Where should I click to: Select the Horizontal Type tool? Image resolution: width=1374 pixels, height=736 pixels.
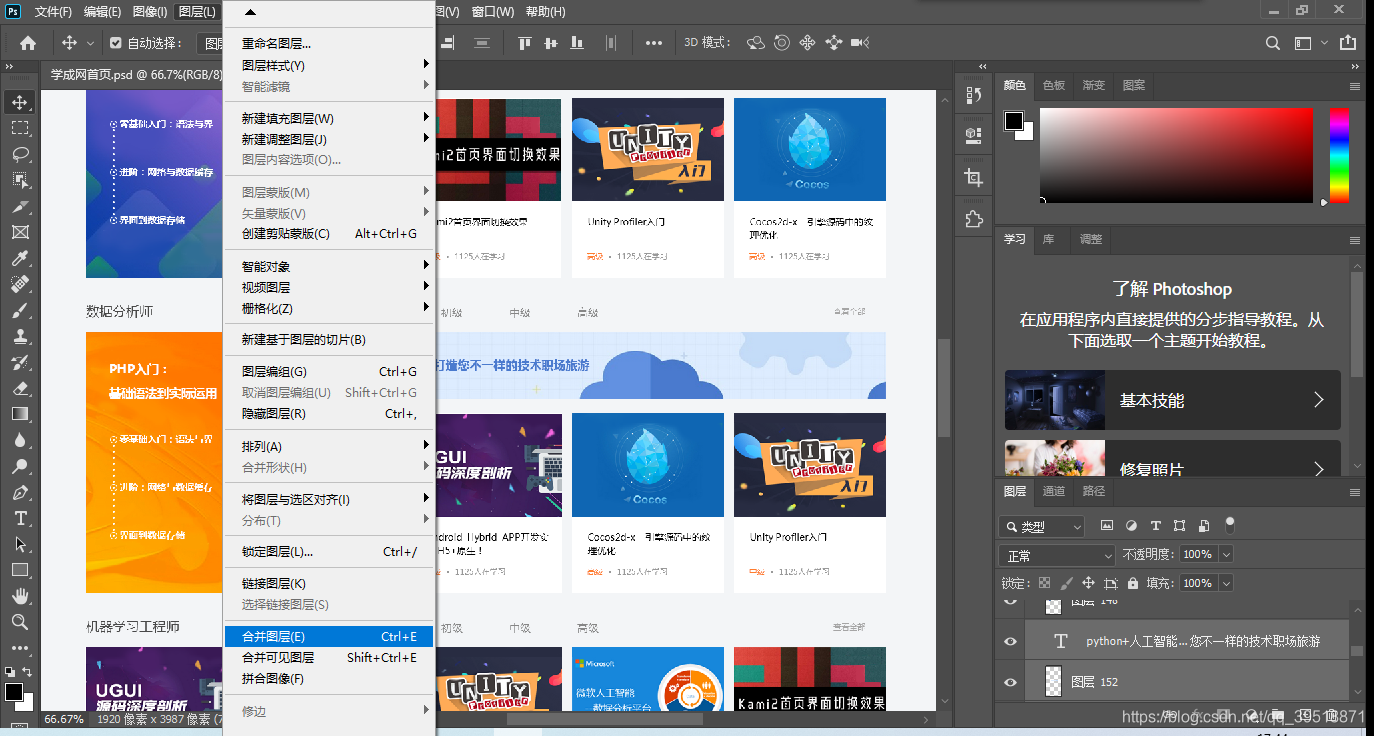[20, 518]
